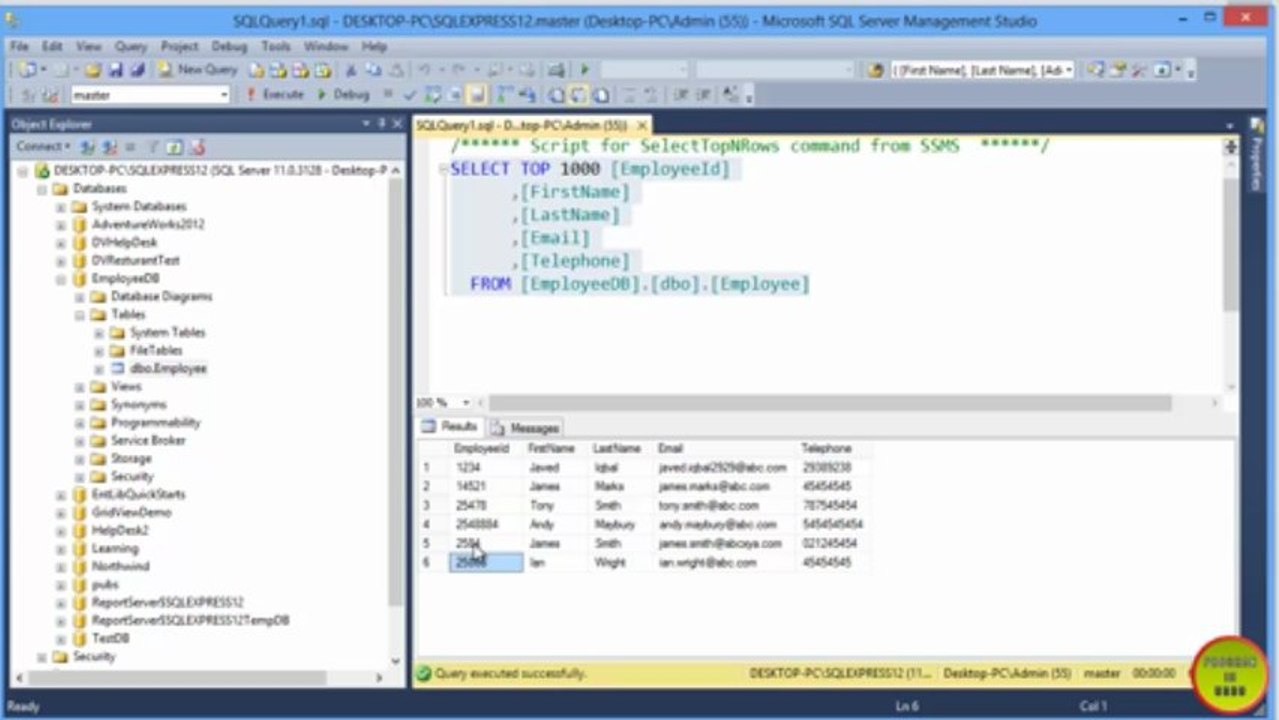
Task: Collapse the Tables folder node
Action: pos(80,314)
